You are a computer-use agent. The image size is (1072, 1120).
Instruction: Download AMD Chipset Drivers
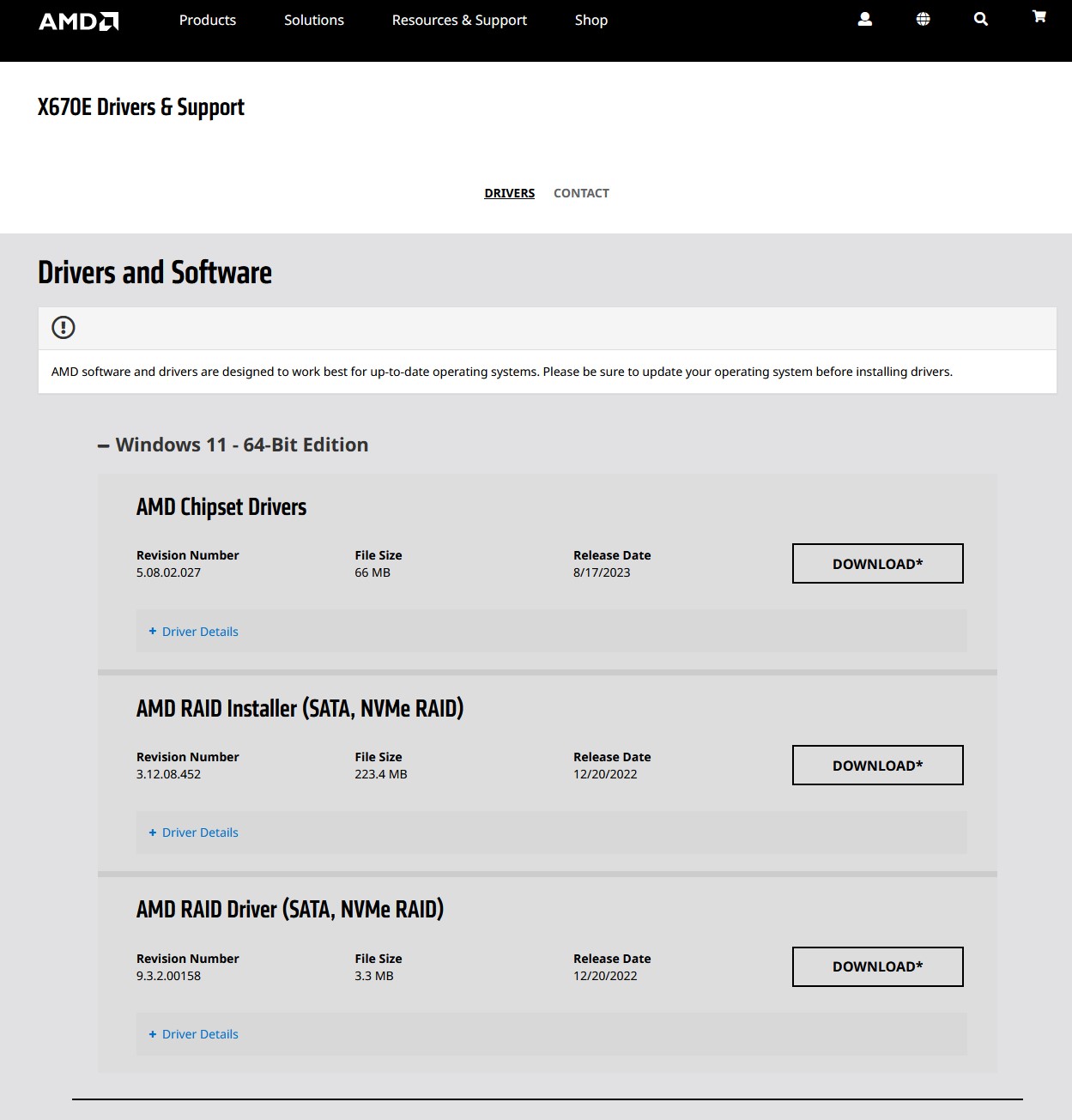pyautogui.click(x=877, y=563)
